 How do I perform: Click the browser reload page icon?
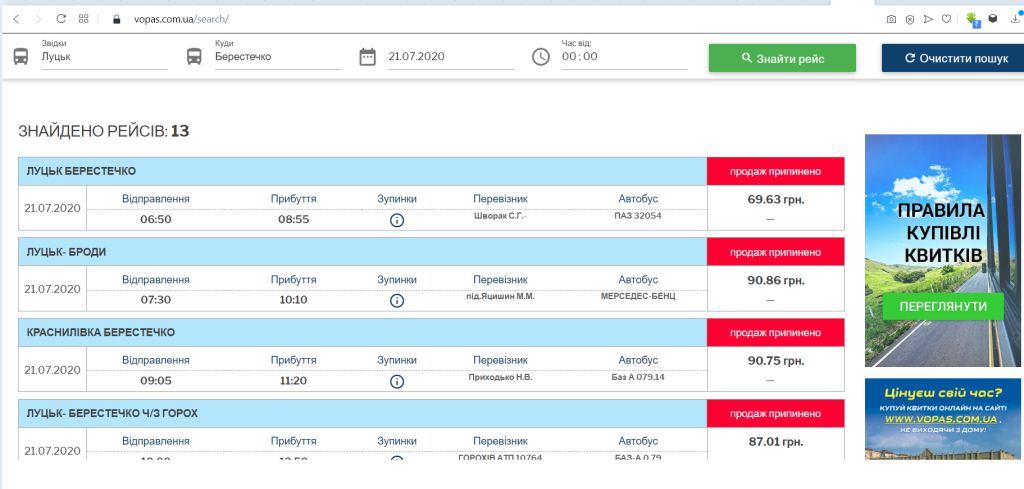tap(61, 18)
